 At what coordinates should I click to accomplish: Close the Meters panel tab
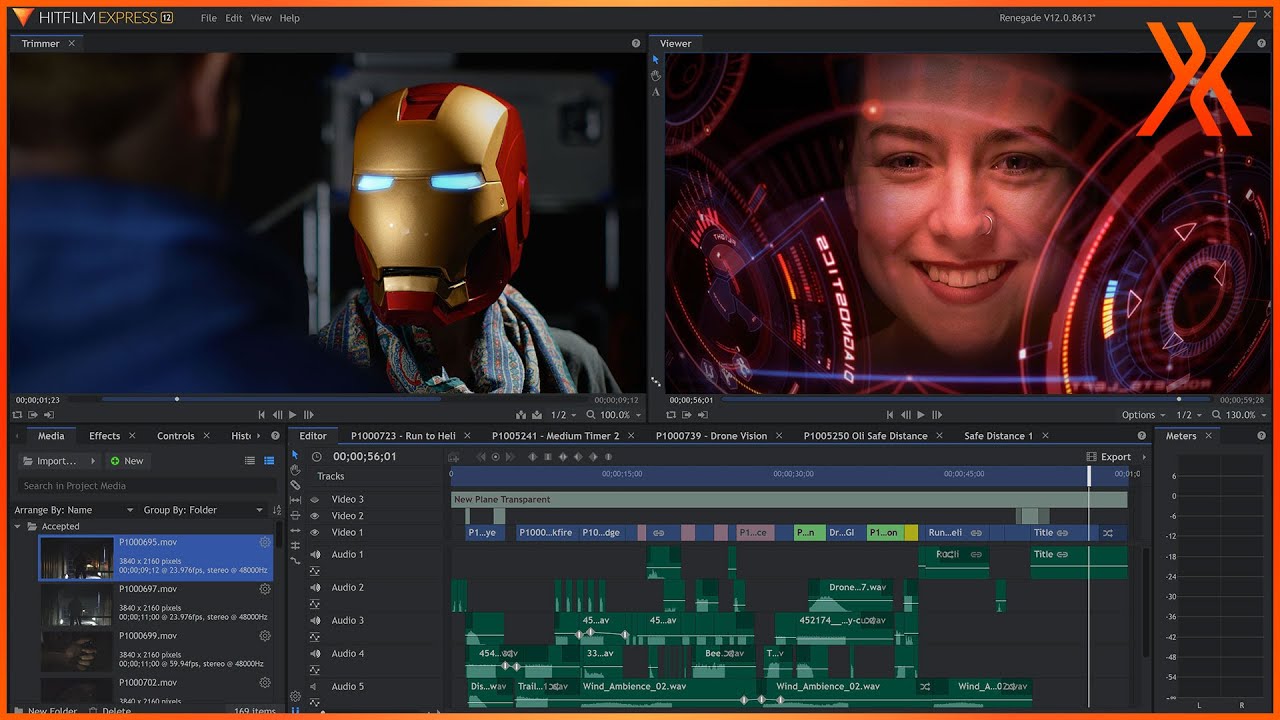point(1208,436)
